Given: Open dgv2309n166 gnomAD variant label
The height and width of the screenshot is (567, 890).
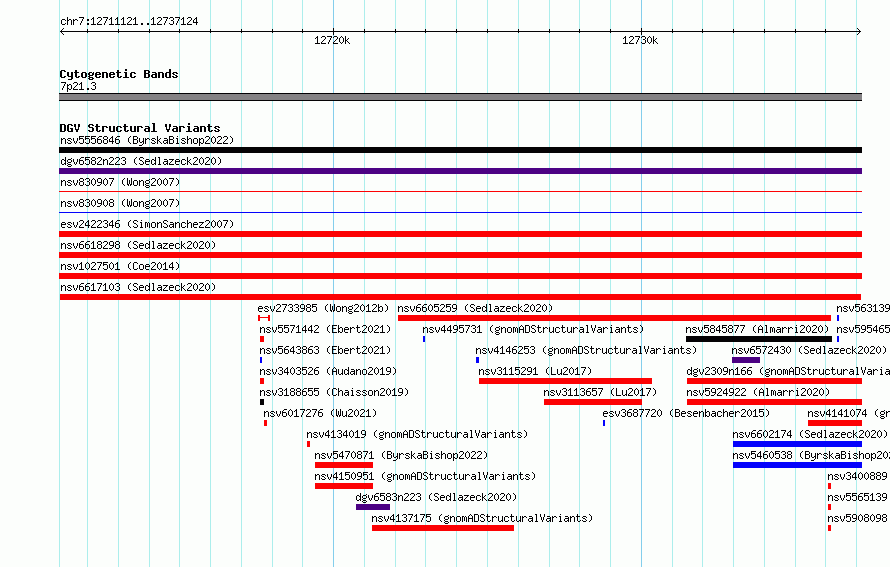Looking at the screenshot, I should pos(788,371).
